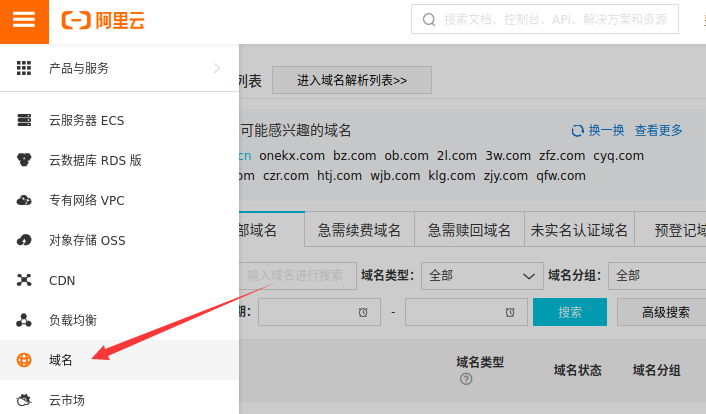Open the 域名分组 dropdown

[657, 276]
